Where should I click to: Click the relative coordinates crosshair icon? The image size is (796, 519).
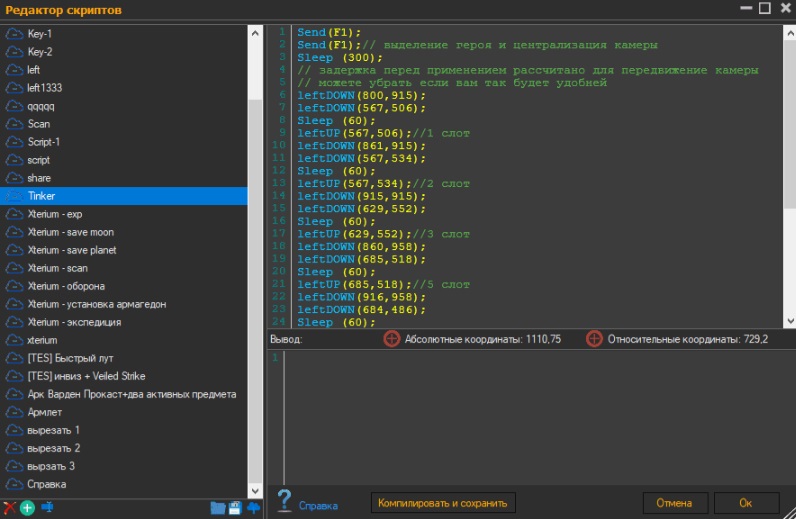click(x=594, y=339)
